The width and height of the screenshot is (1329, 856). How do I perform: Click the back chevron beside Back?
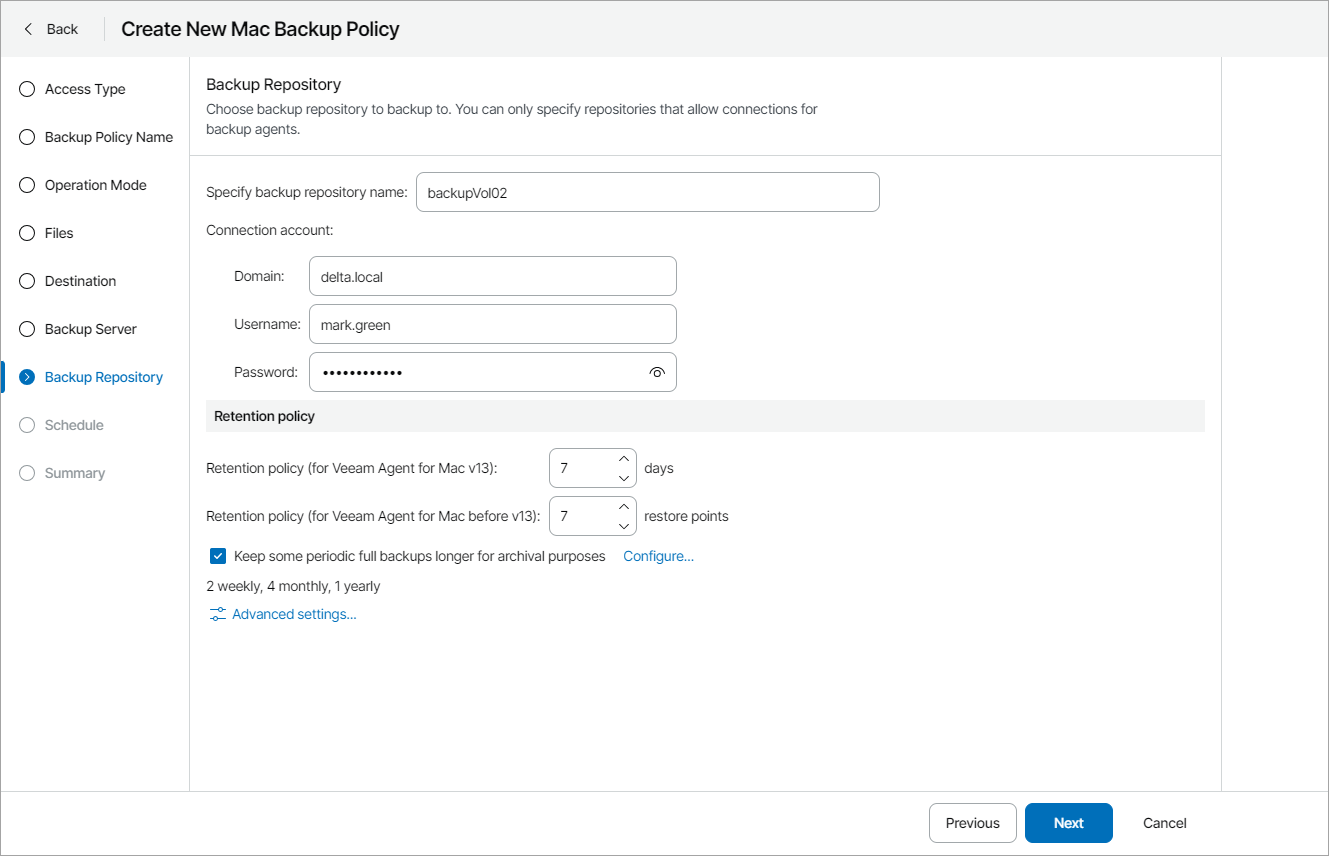point(27,28)
